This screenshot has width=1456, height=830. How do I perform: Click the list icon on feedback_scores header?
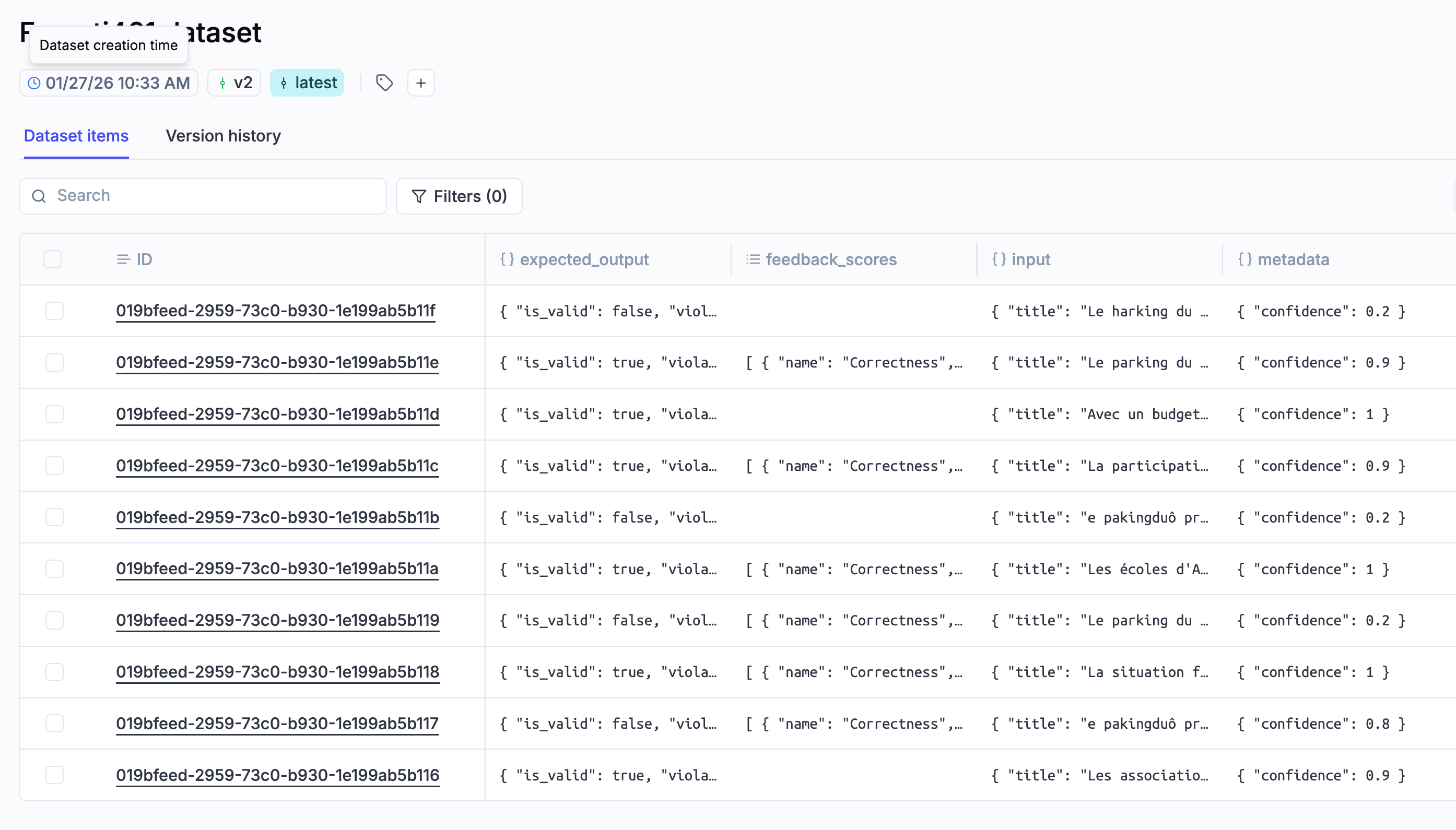coord(751,259)
